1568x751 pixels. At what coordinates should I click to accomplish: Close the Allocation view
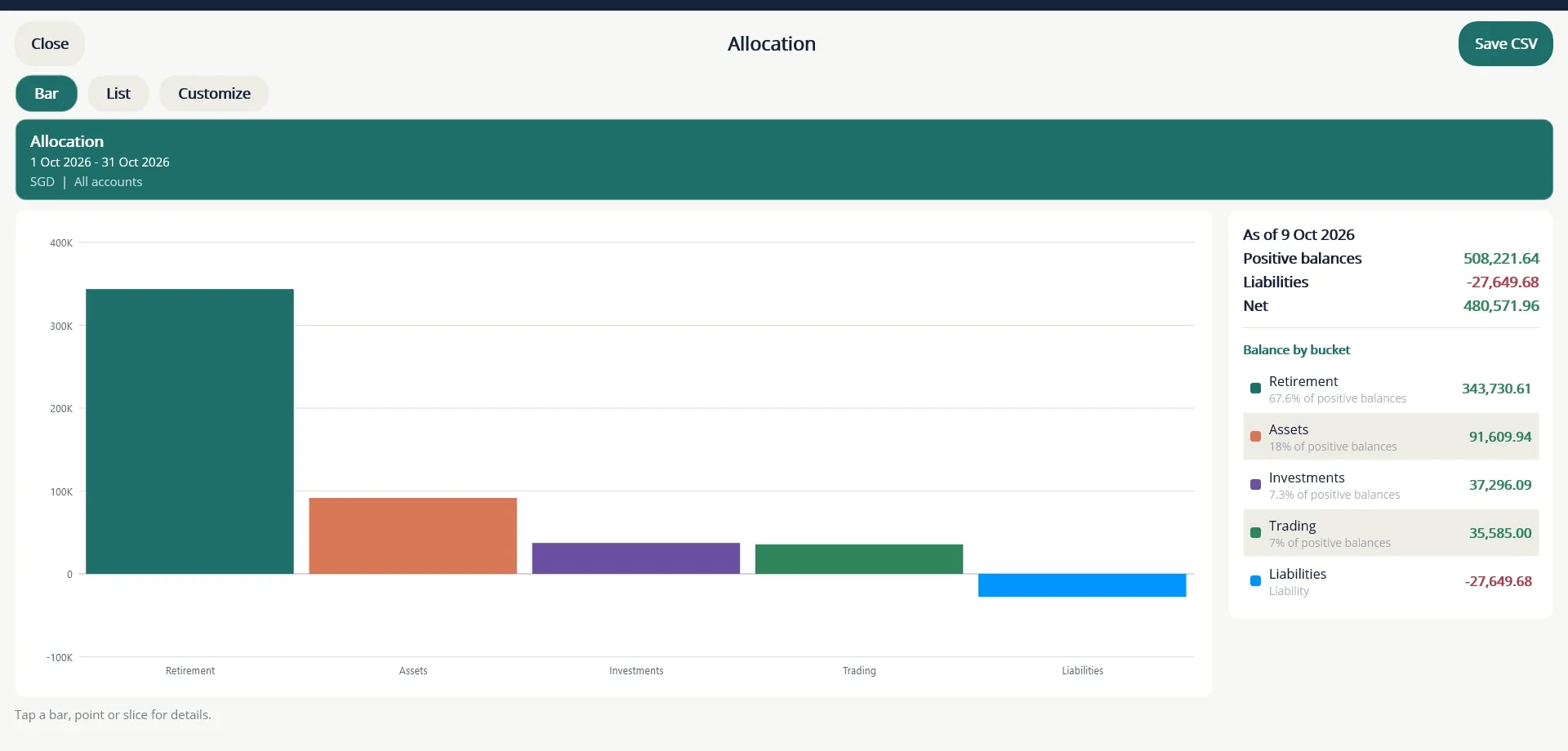coord(50,44)
